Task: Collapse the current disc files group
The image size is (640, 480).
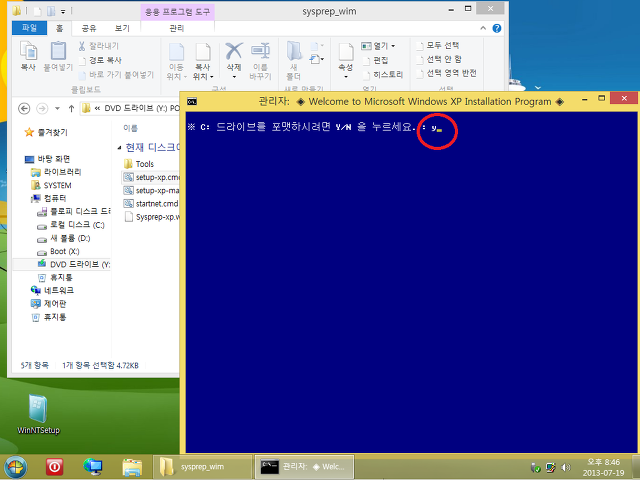Action: click(119, 147)
